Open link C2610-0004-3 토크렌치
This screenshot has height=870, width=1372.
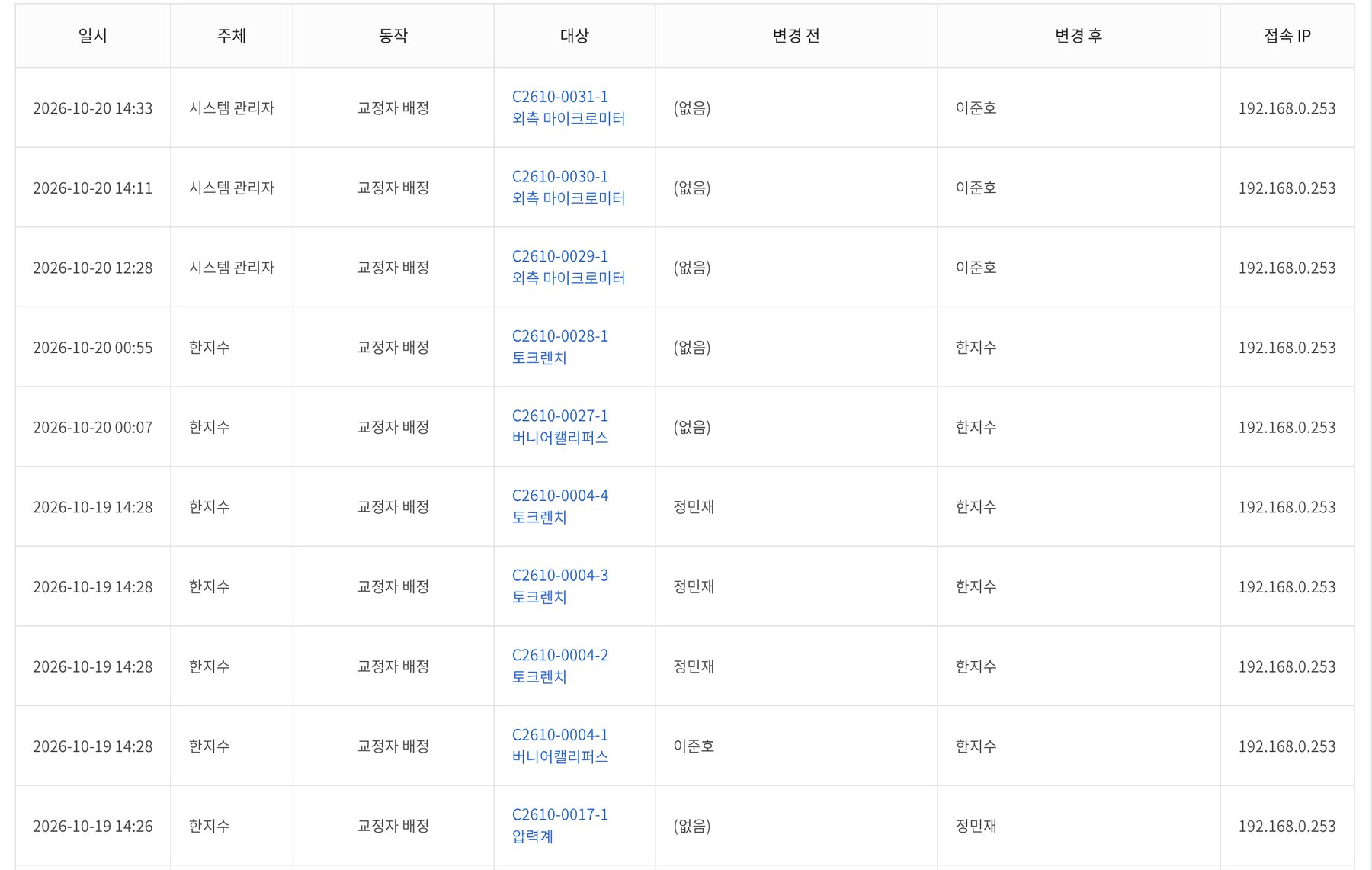click(559, 586)
